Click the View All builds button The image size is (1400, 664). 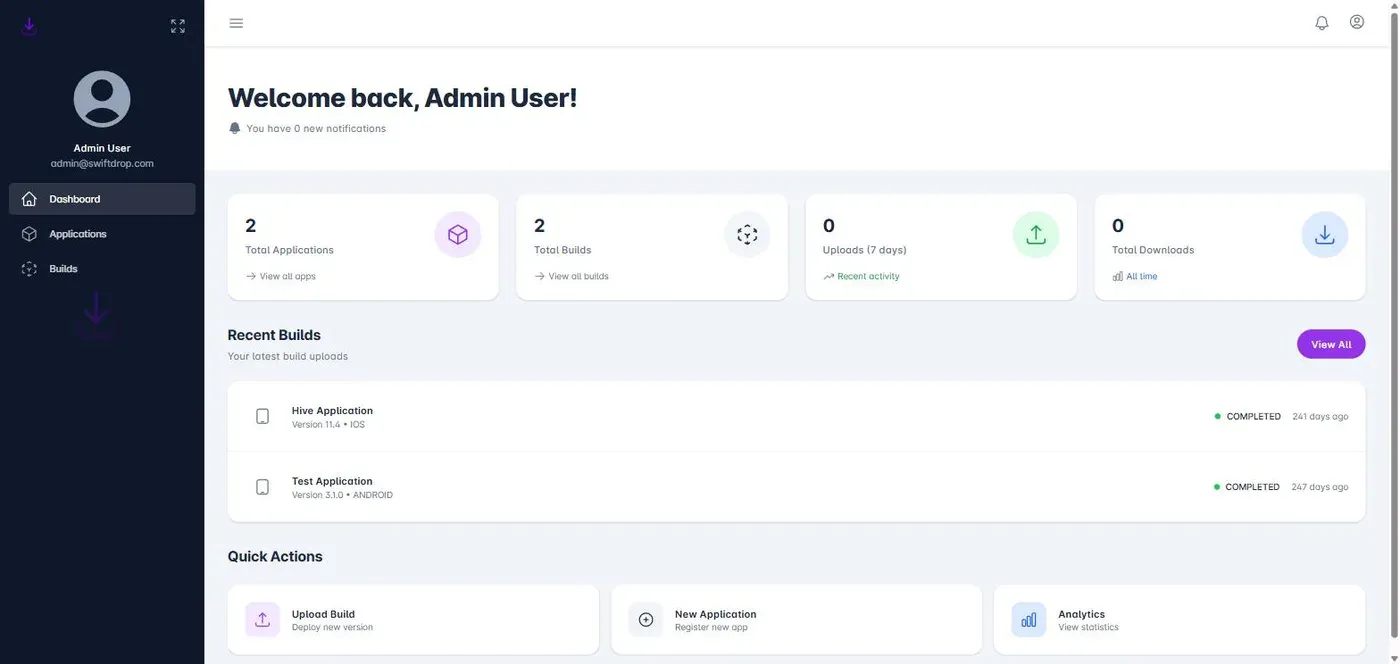1331,344
